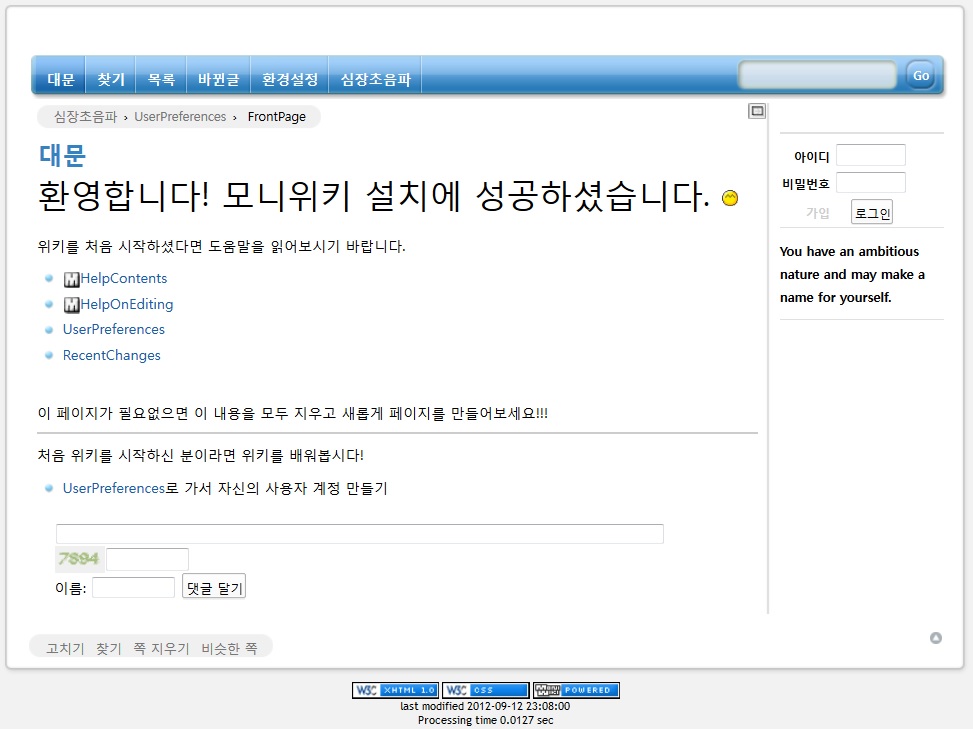Click the scroll-to-top arrow icon

coord(936,638)
